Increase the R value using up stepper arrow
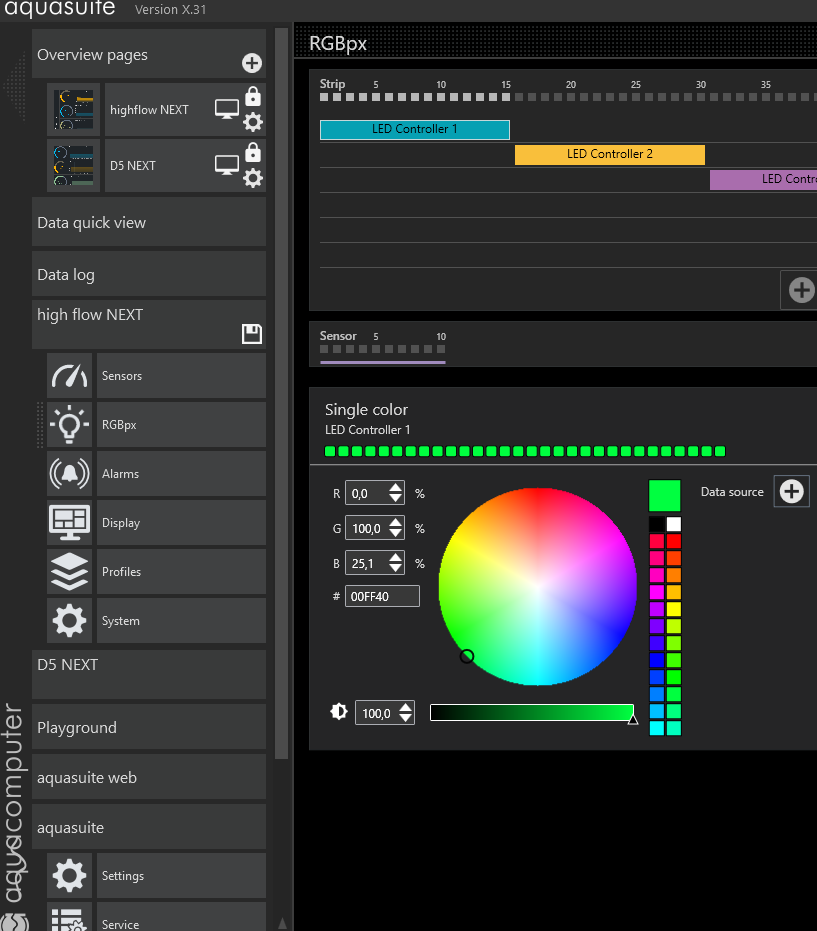This screenshot has width=817, height=931. coord(396,488)
